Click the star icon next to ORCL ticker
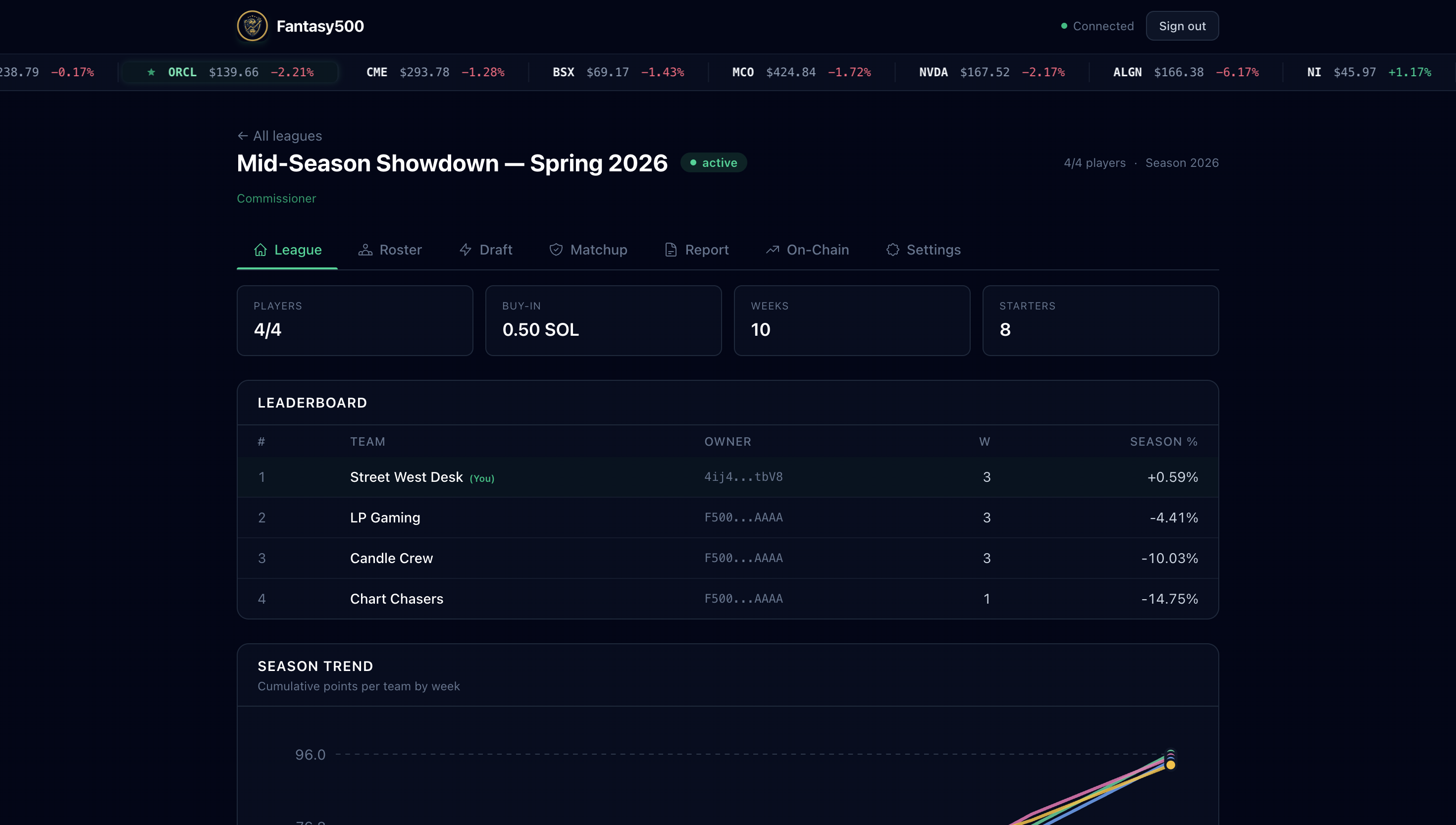 click(x=151, y=72)
